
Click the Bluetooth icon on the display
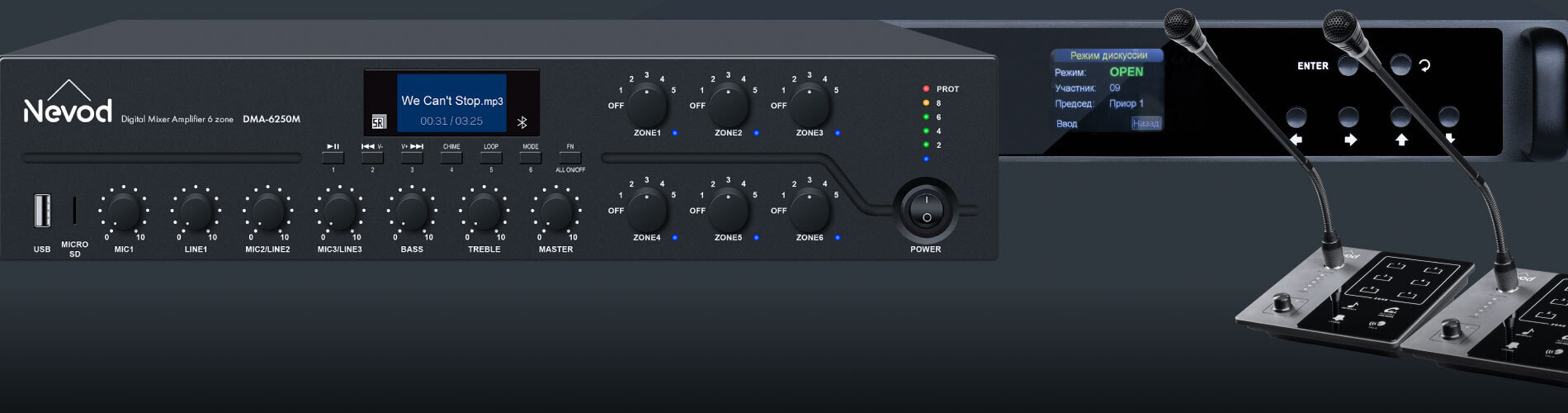[x=522, y=122]
